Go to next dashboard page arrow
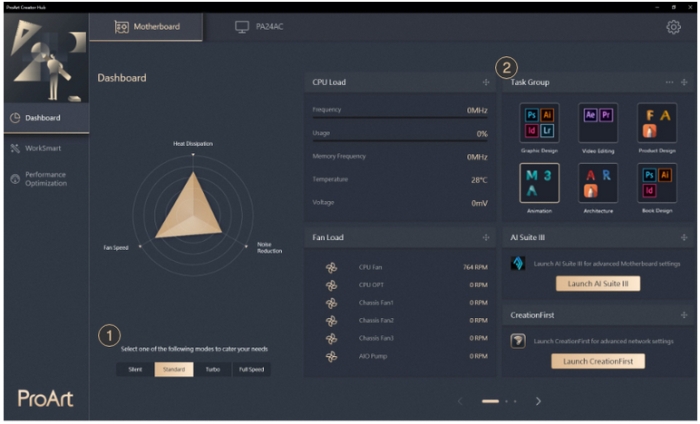700x424 pixels. 538,401
